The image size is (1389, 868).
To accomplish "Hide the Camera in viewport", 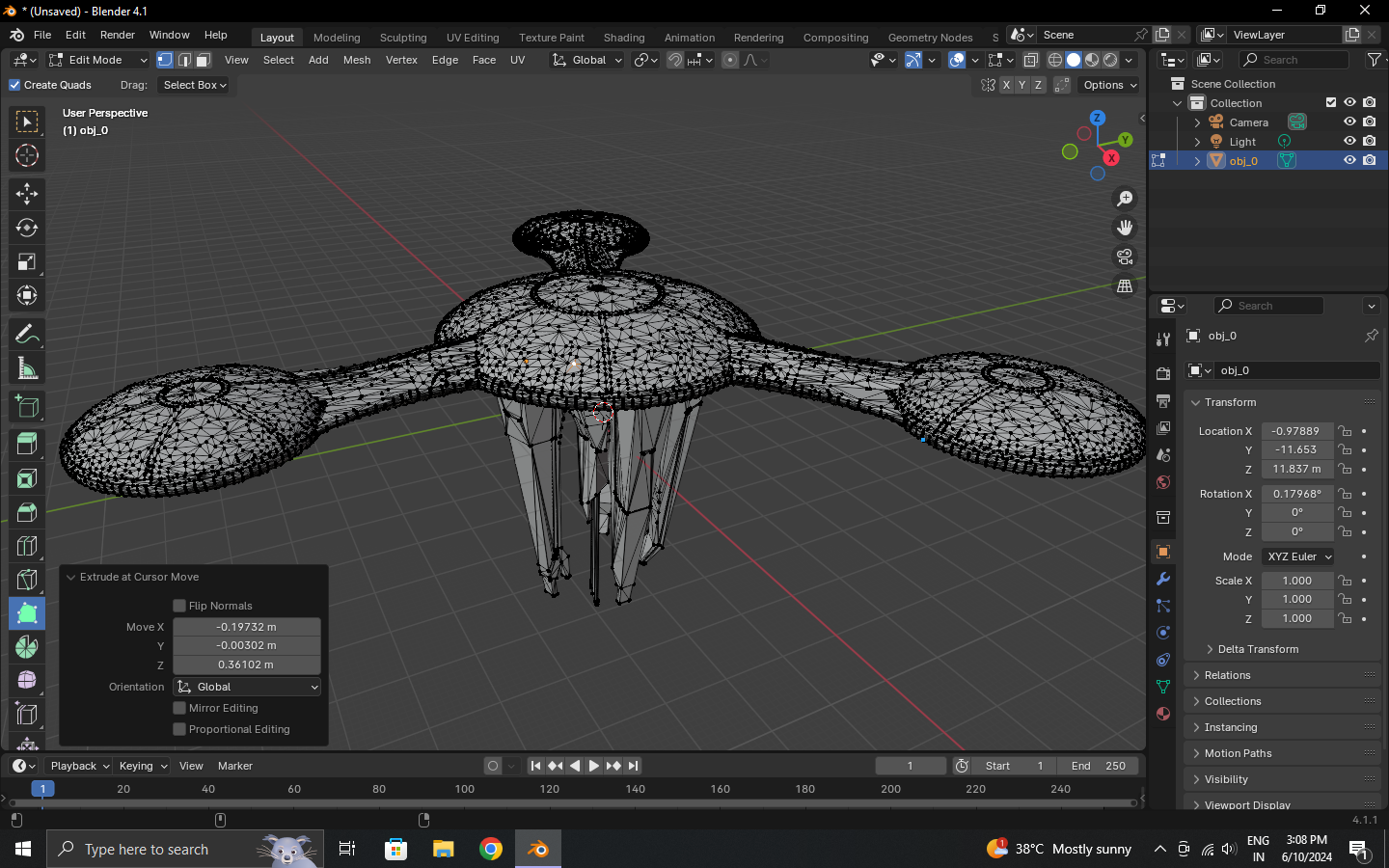I will coord(1349,122).
